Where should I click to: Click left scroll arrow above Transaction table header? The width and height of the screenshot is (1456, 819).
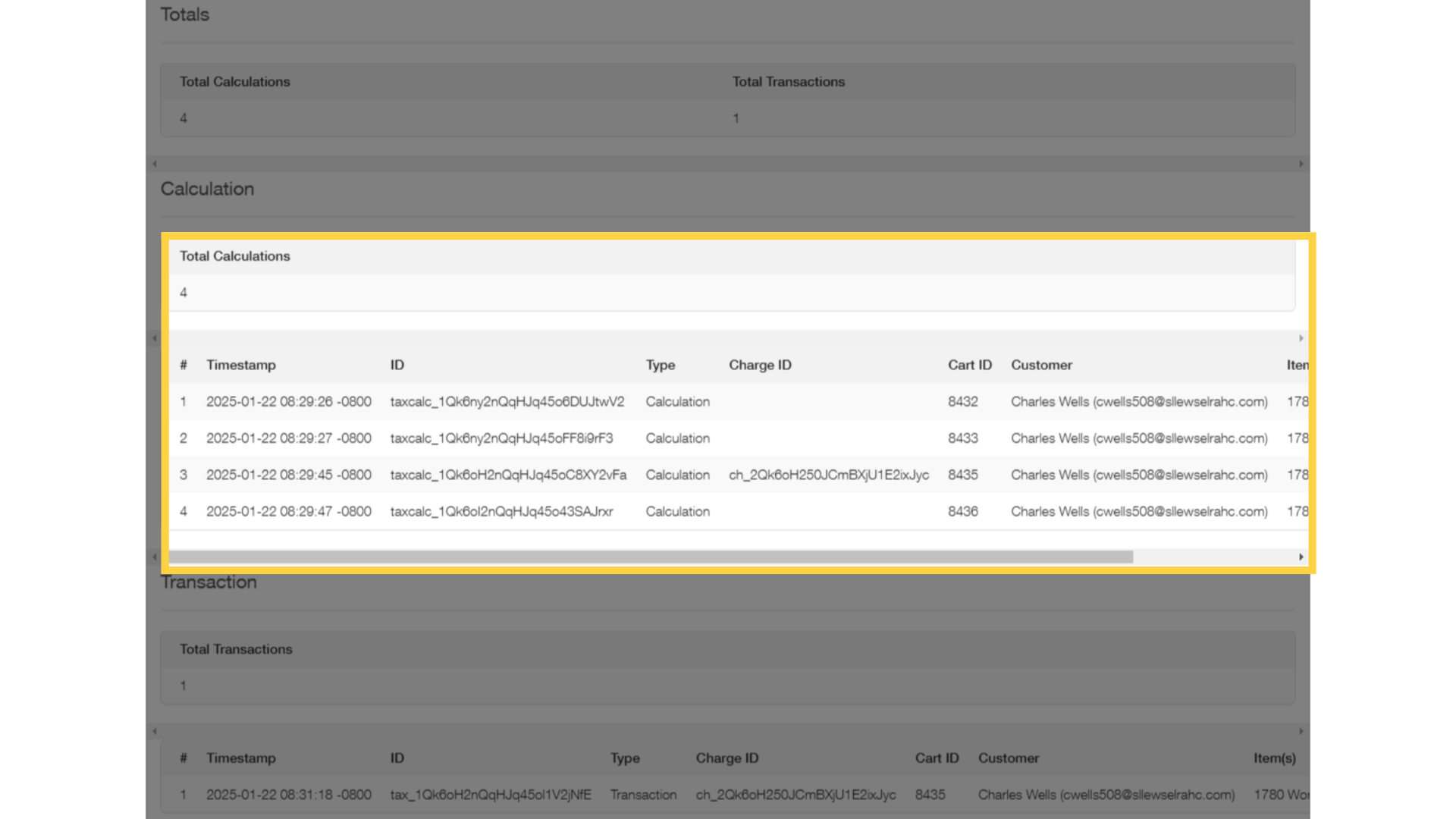coord(155,732)
